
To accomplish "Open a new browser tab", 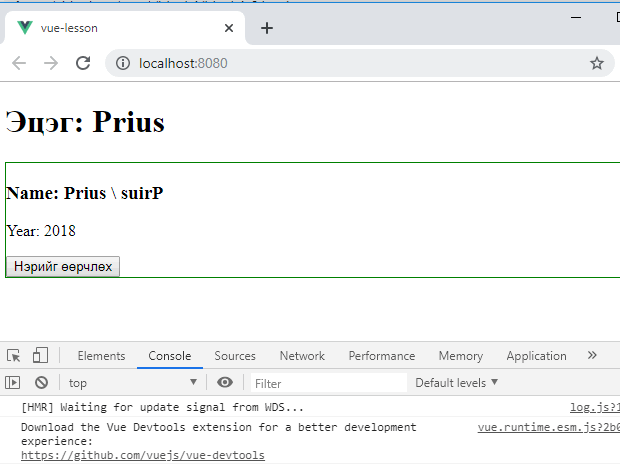I will click(267, 28).
